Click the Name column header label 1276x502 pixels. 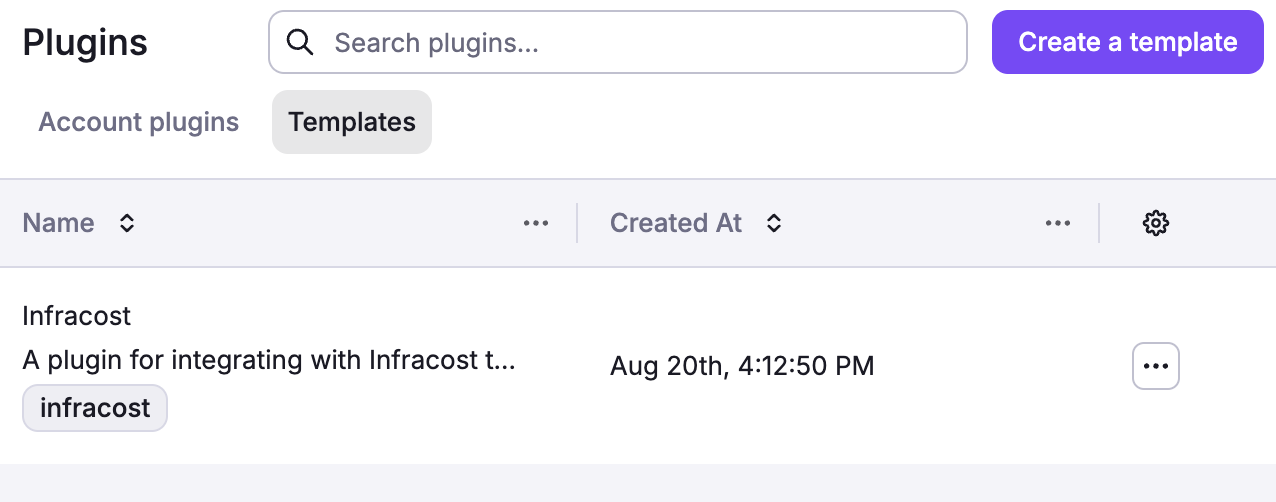[59, 223]
